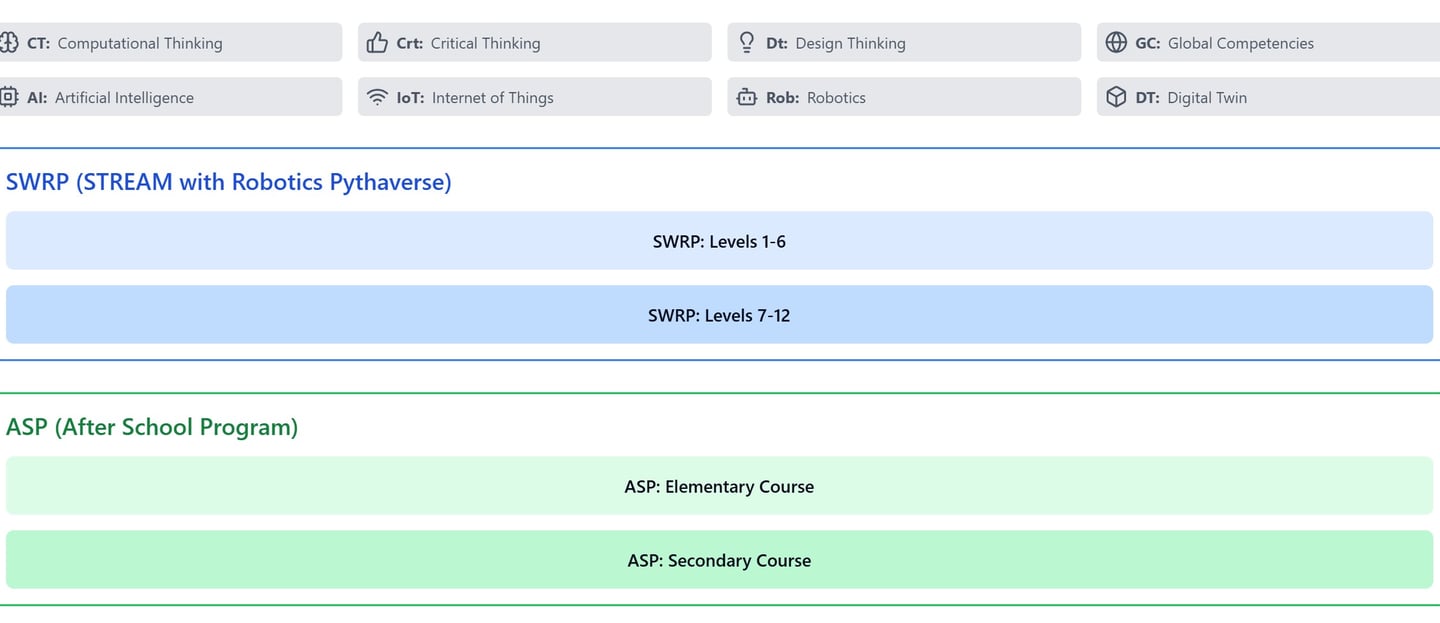Click the globe icon for Global Competencies
1440x623 pixels.
[x=1116, y=43]
